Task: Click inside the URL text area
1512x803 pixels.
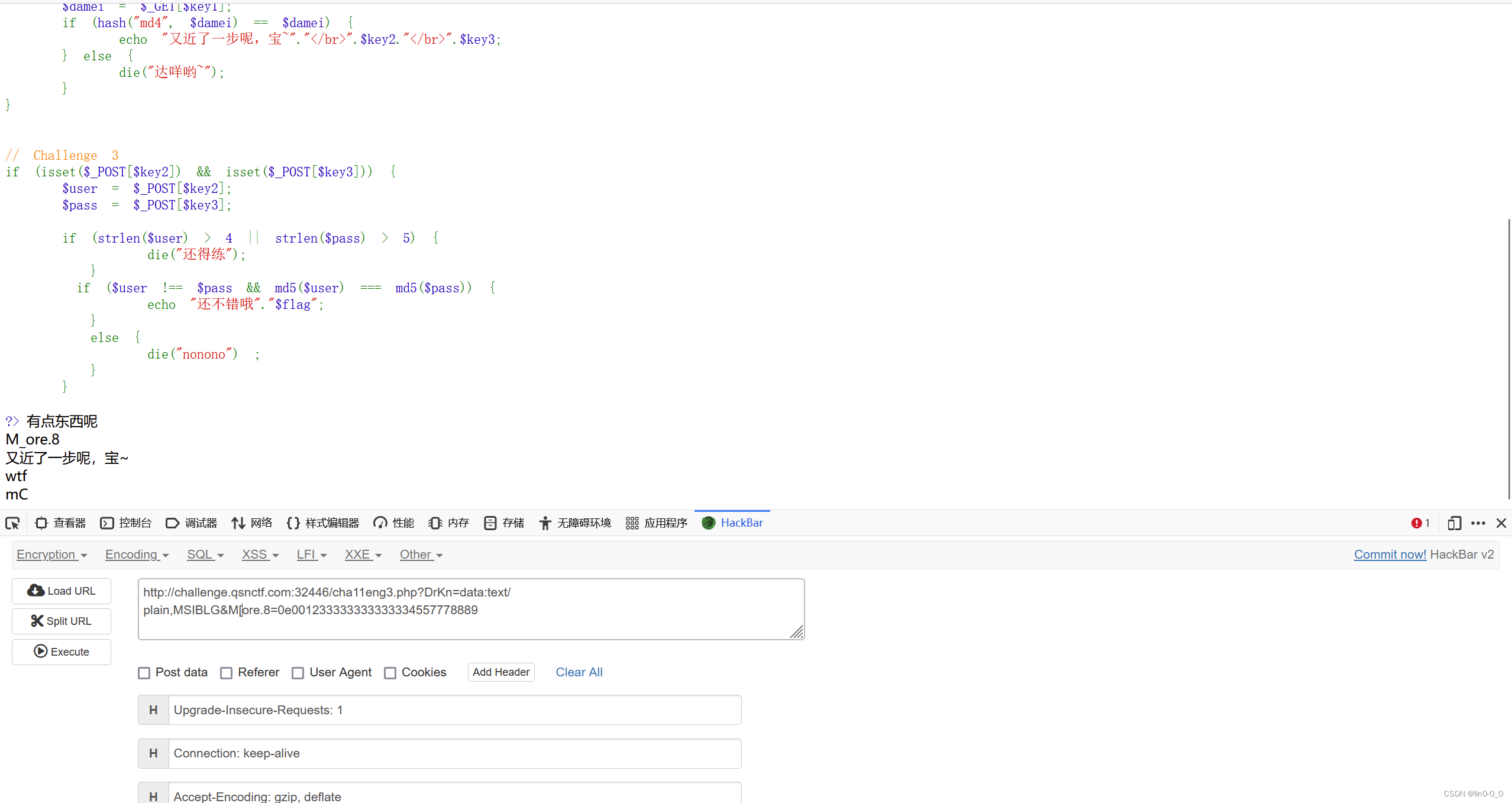Action: pos(471,609)
